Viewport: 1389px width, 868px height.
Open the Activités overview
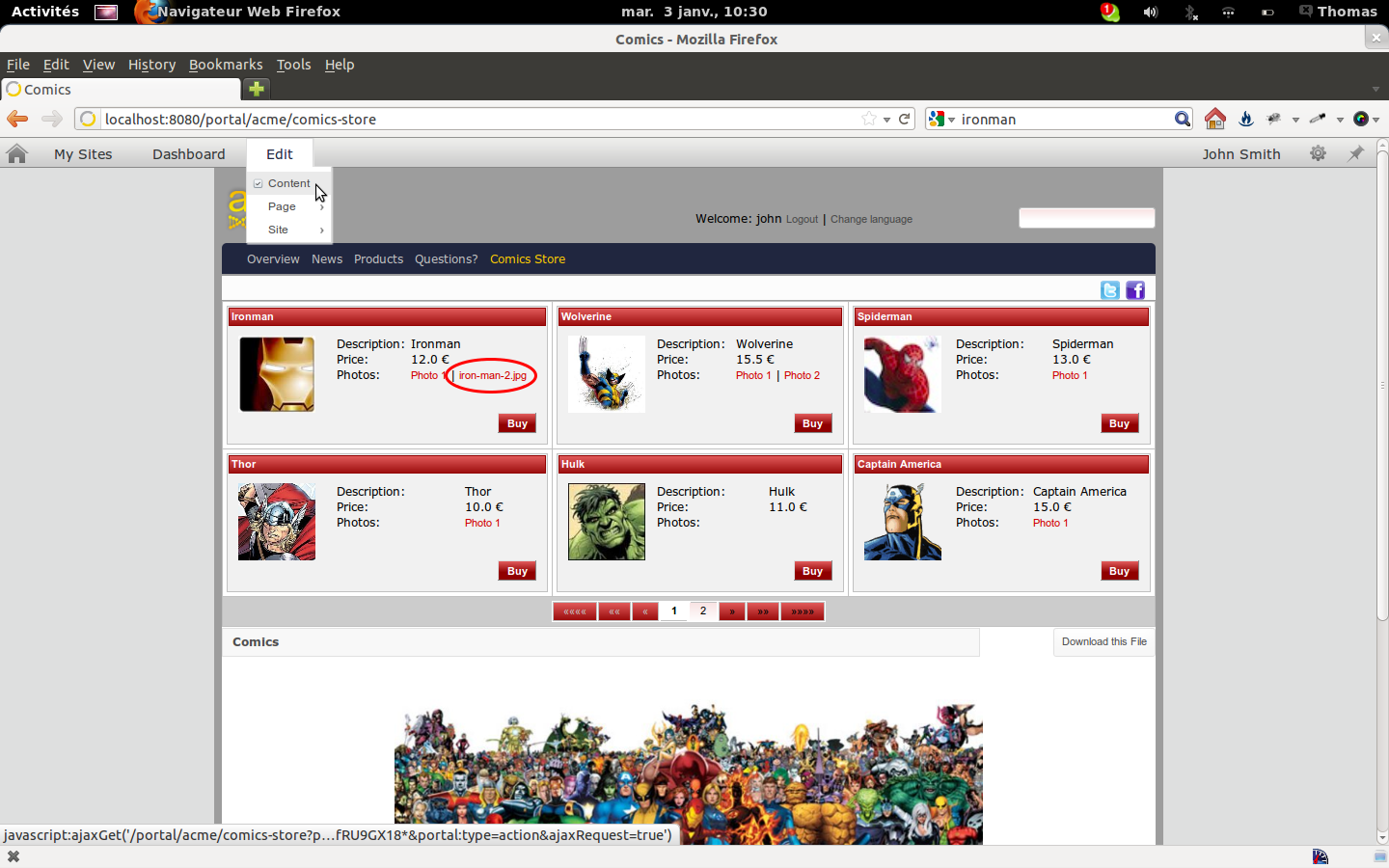click(45, 12)
